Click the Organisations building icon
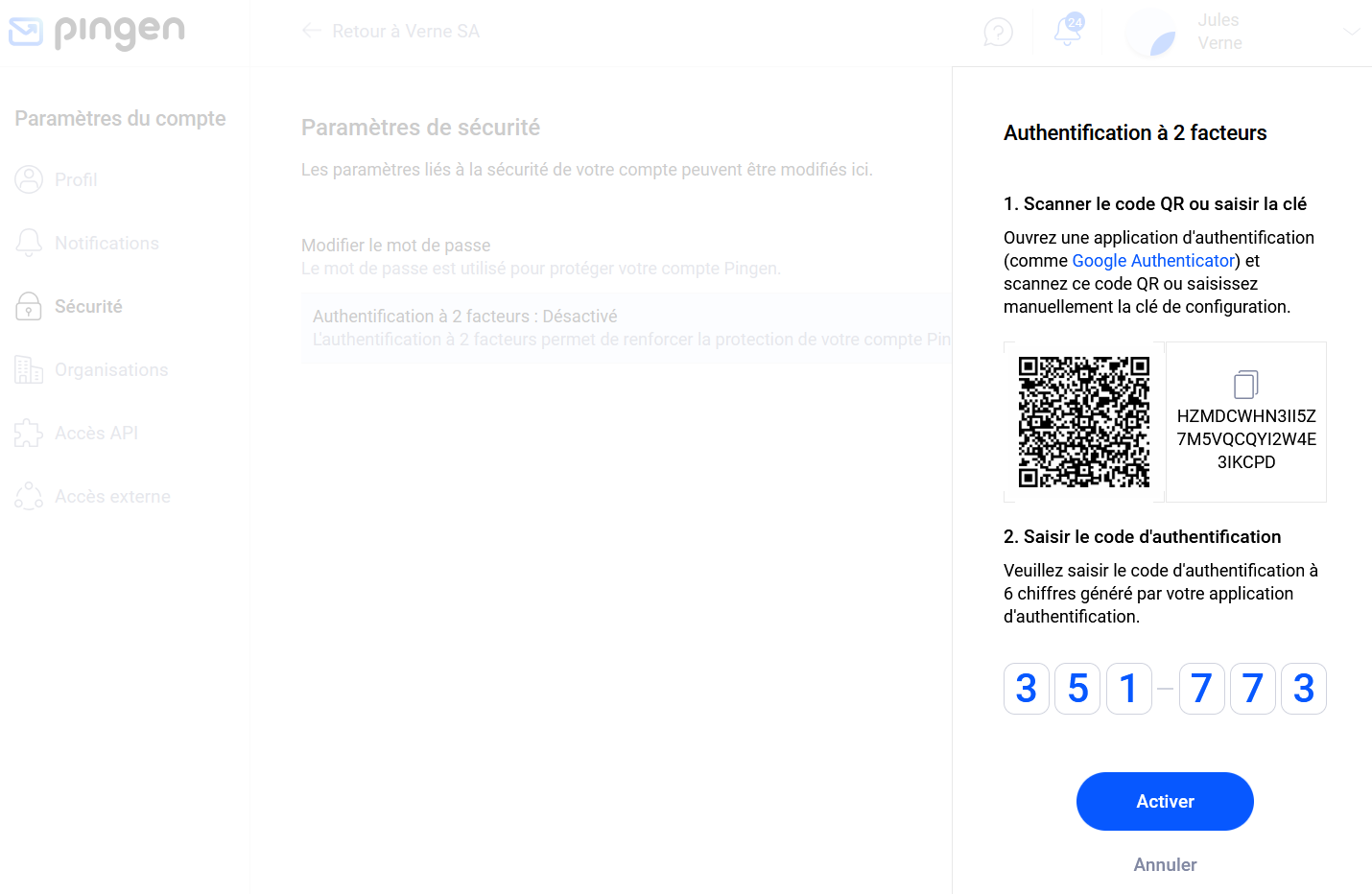 (x=29, y=369)
